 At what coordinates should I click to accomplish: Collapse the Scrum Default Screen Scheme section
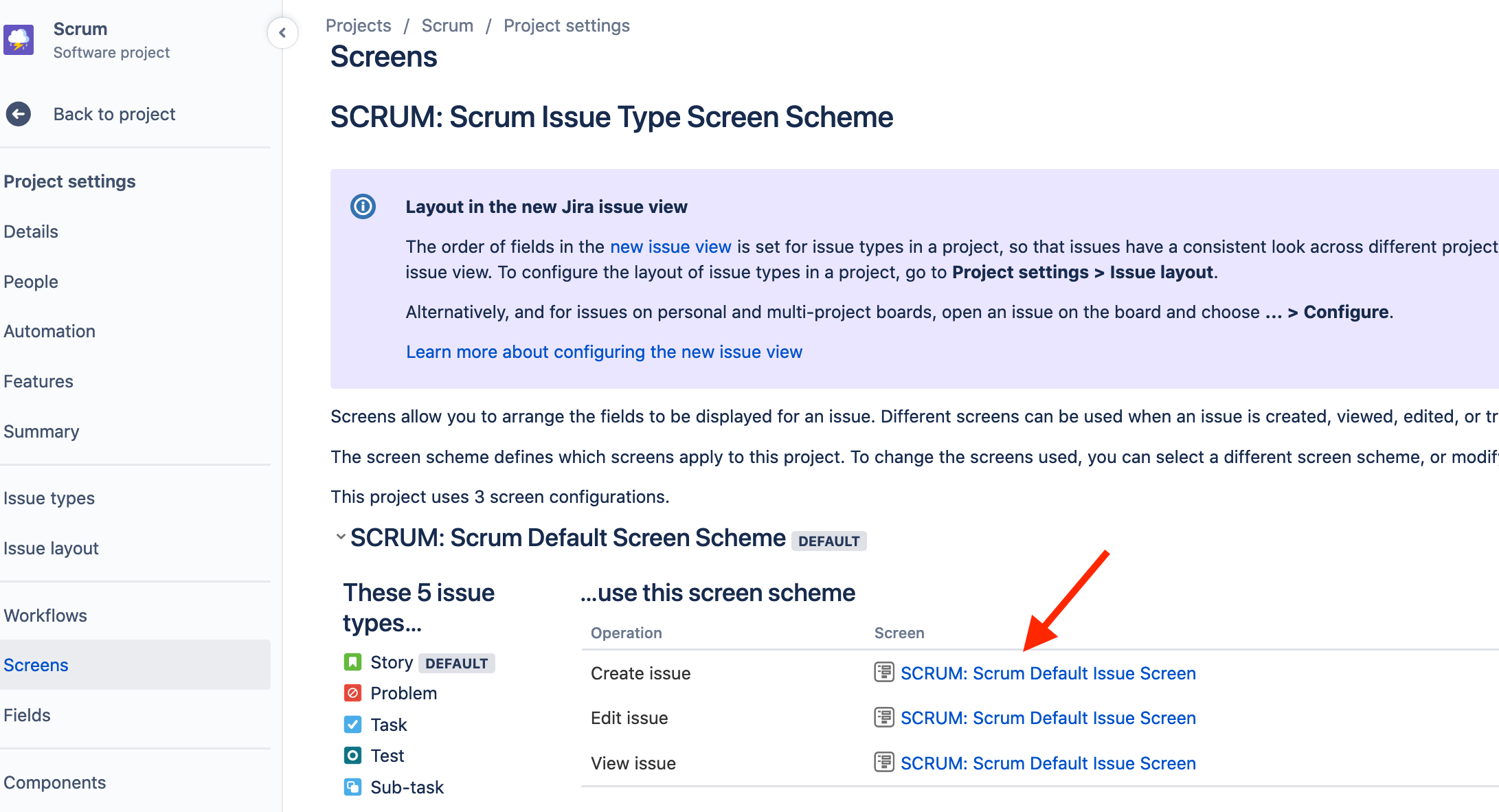[340, 537]
